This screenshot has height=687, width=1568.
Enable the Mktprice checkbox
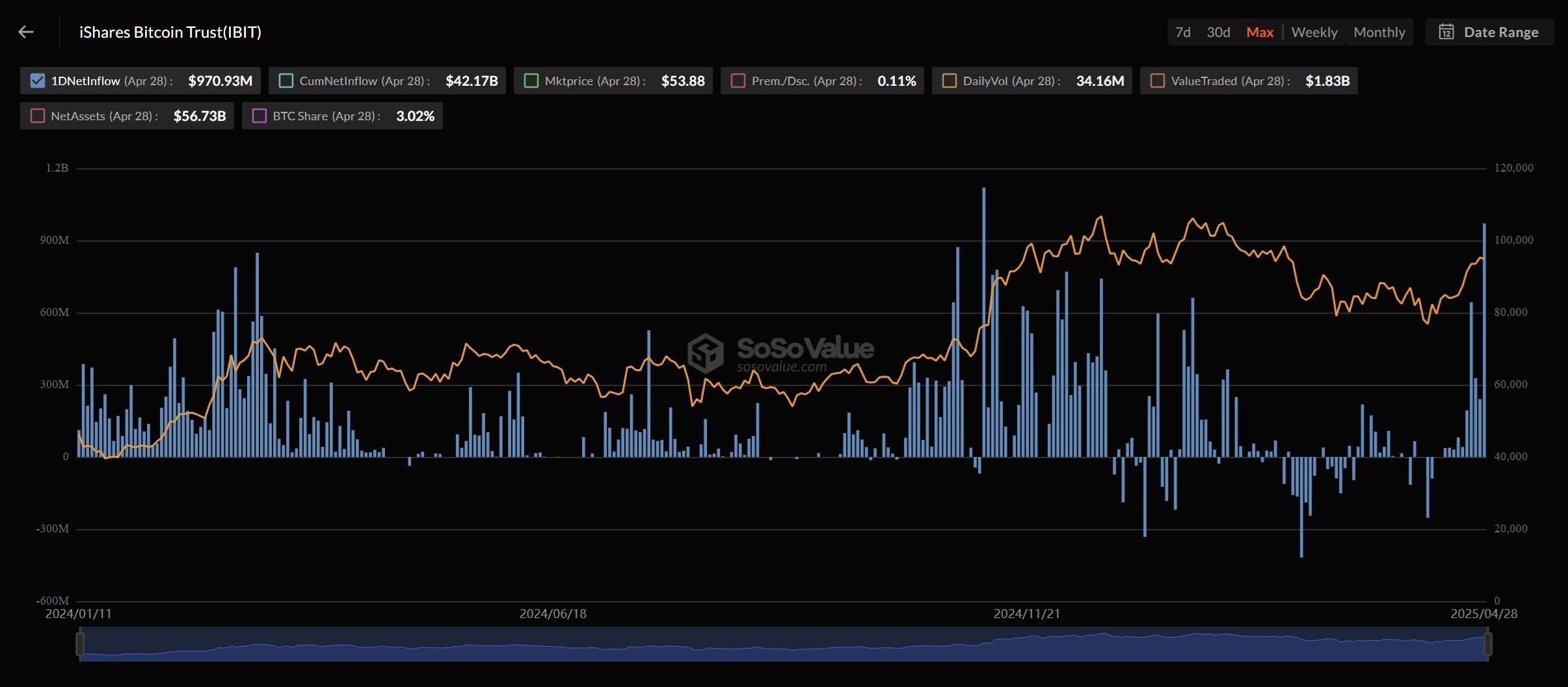(x=531, y=81)
